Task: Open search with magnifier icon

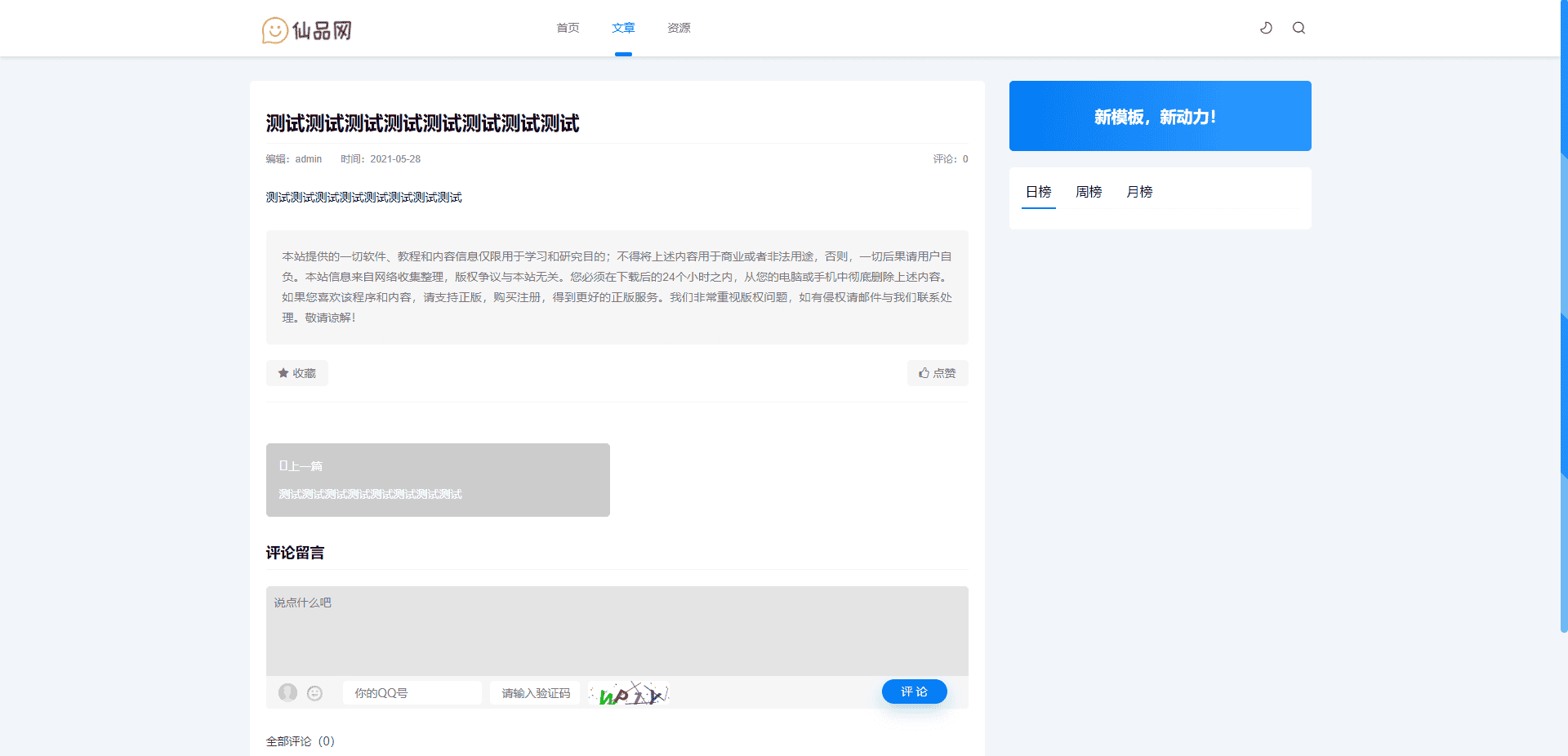Action: coord(1298,28)
